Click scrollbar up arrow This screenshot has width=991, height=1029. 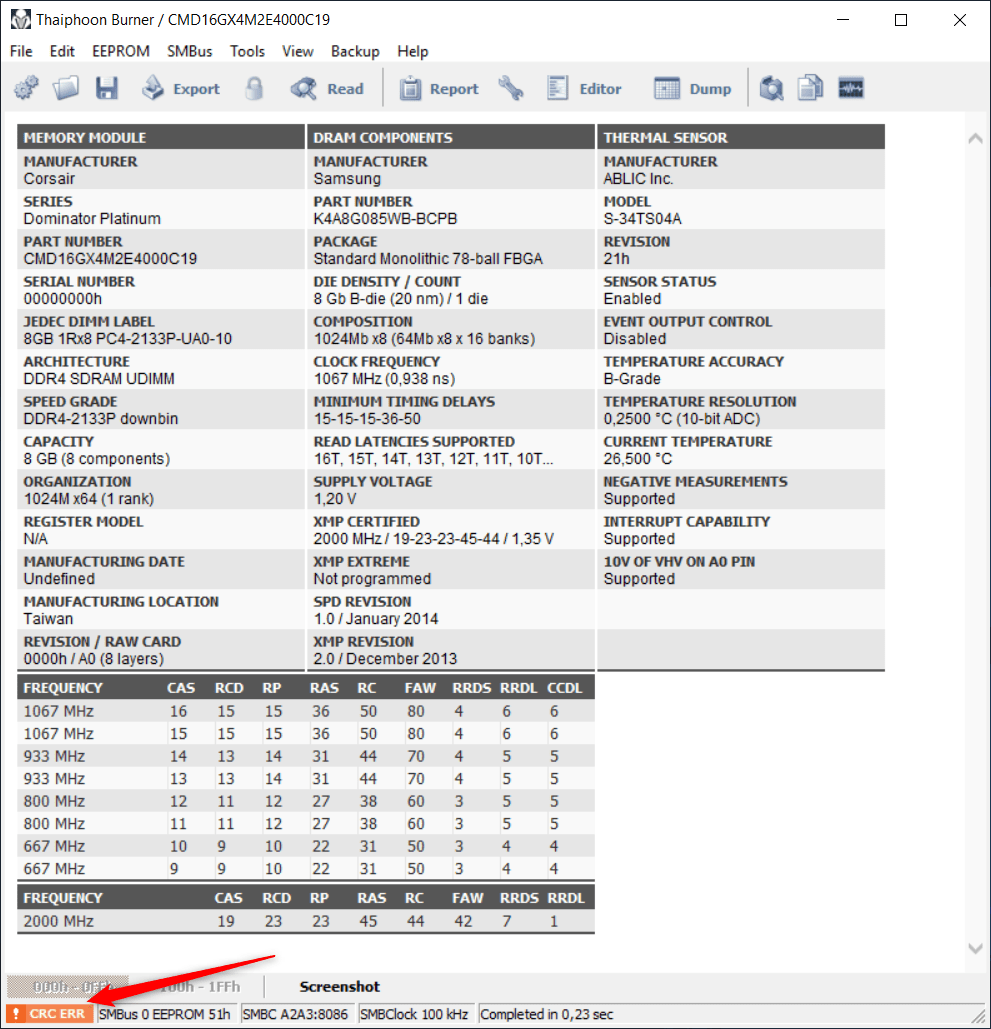pyautogui.click(x=975, y=138)
